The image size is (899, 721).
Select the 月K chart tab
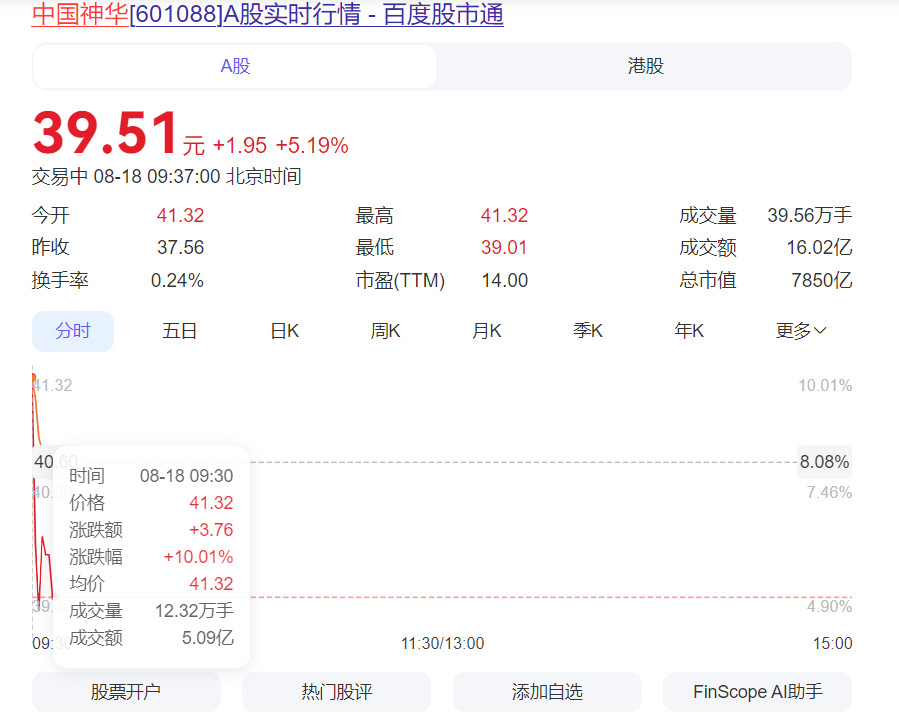point(487,331)
